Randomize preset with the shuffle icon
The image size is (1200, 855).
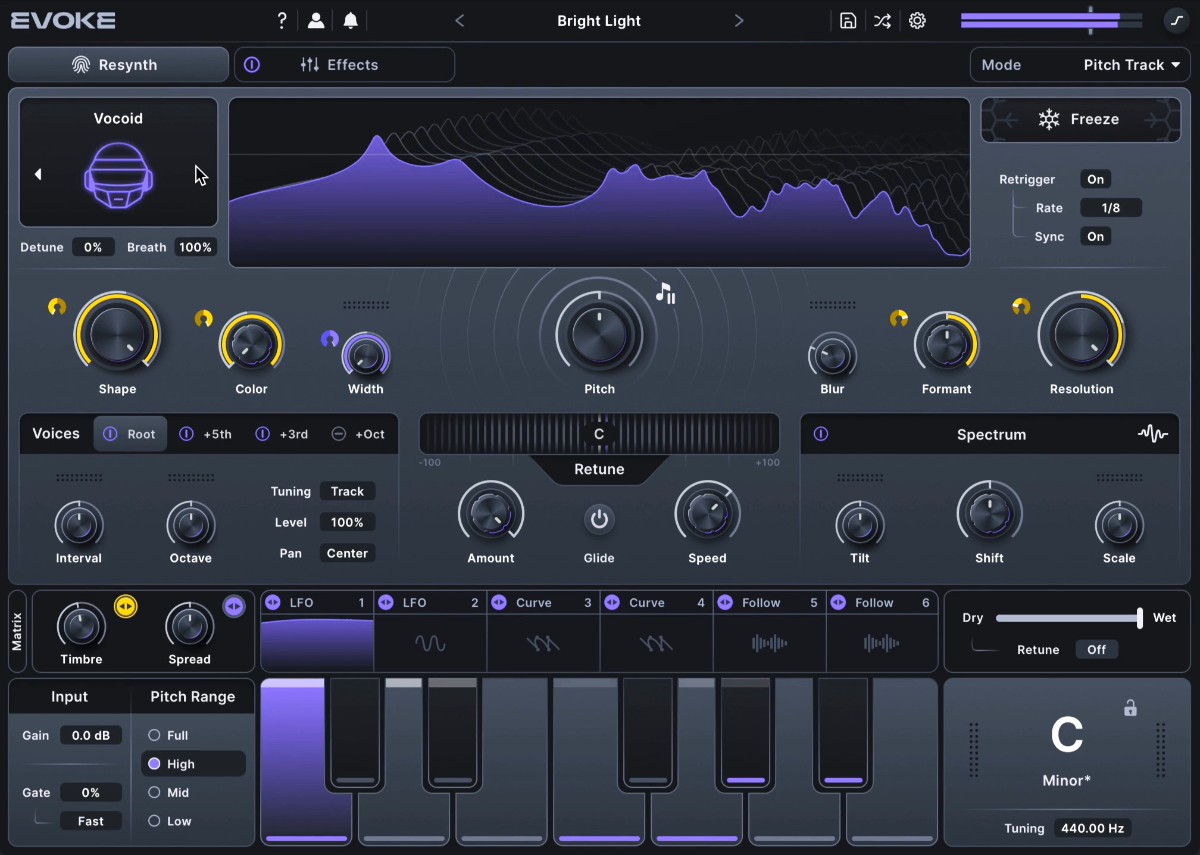point(882,21)
